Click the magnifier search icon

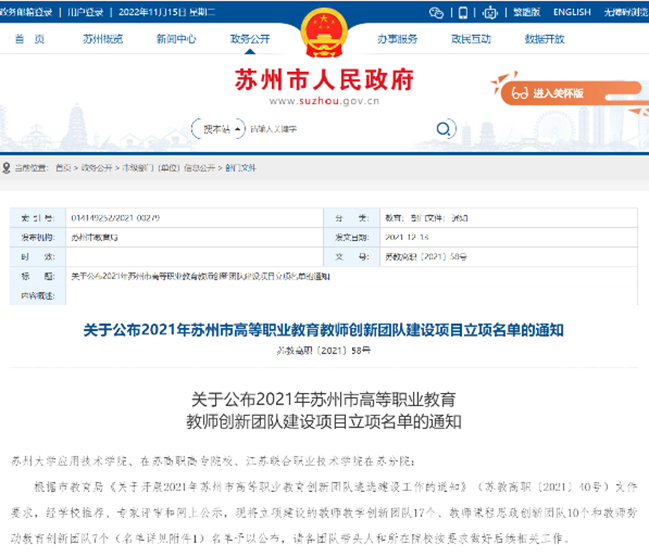tap(442, 129)
